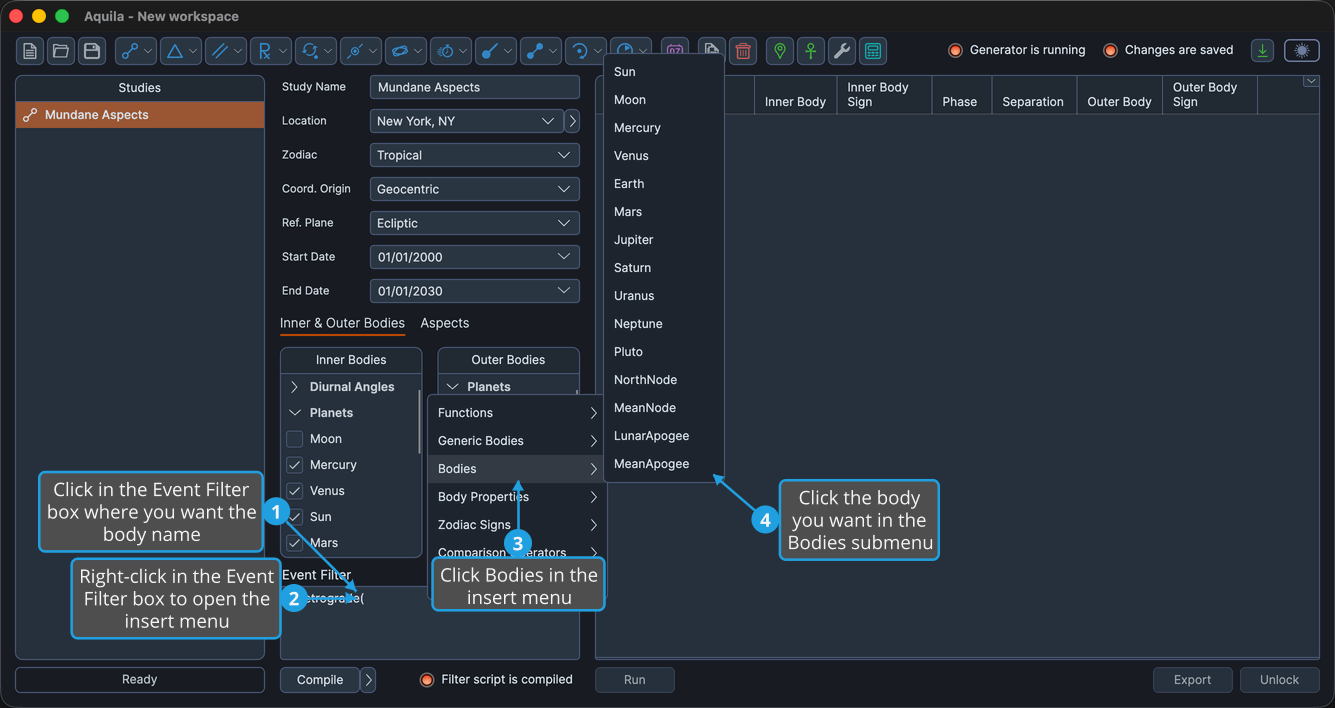
Task: Click the Compile button
Action: [x=320, y=680]
